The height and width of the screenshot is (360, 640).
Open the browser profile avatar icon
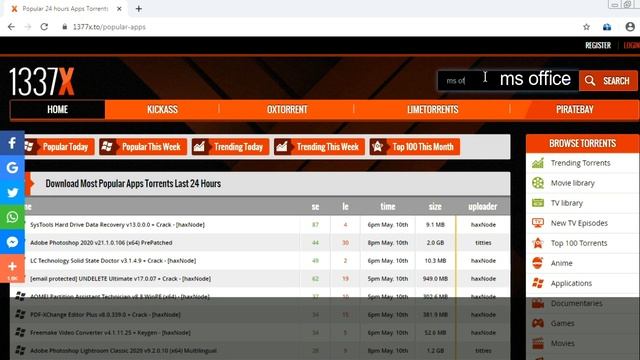tap(630, 27)
